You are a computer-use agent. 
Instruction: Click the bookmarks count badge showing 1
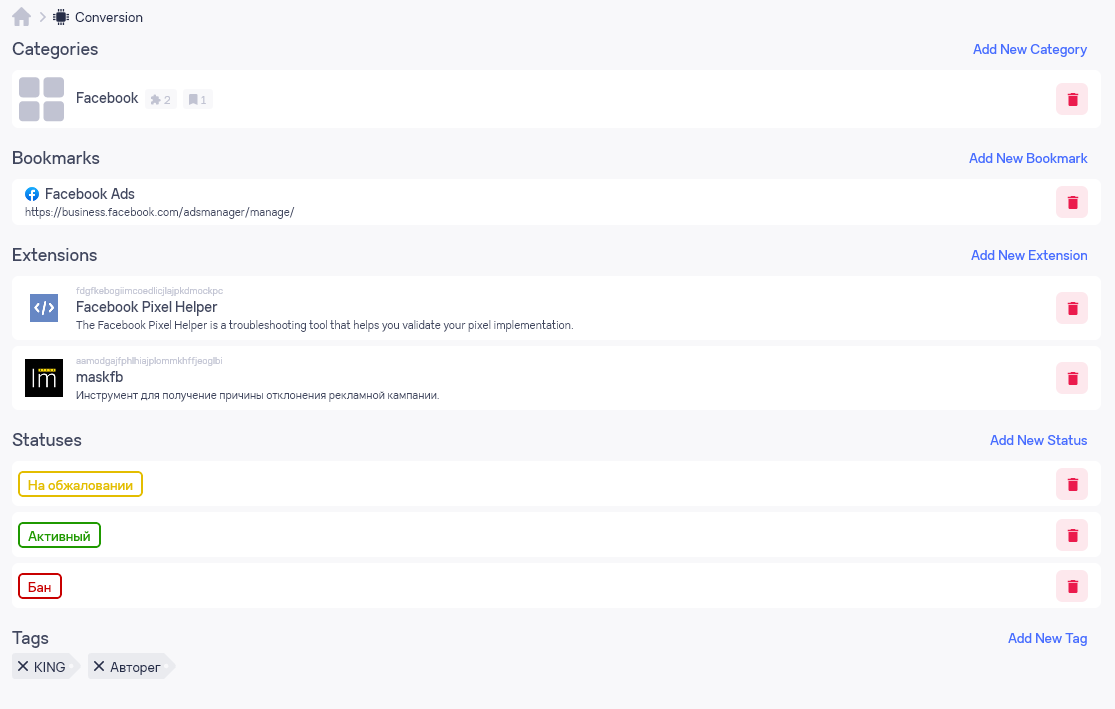pyautogui.click(x=198, y=100)
